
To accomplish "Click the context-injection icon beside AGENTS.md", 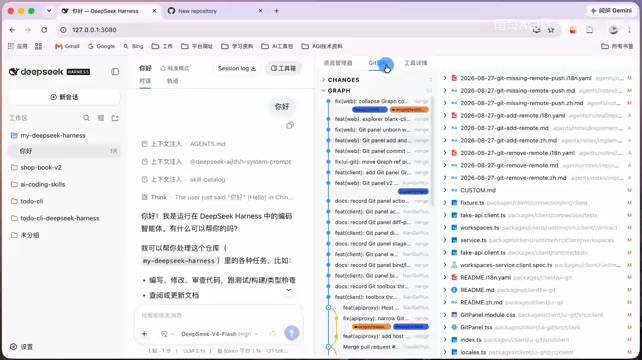I will 144,144.
